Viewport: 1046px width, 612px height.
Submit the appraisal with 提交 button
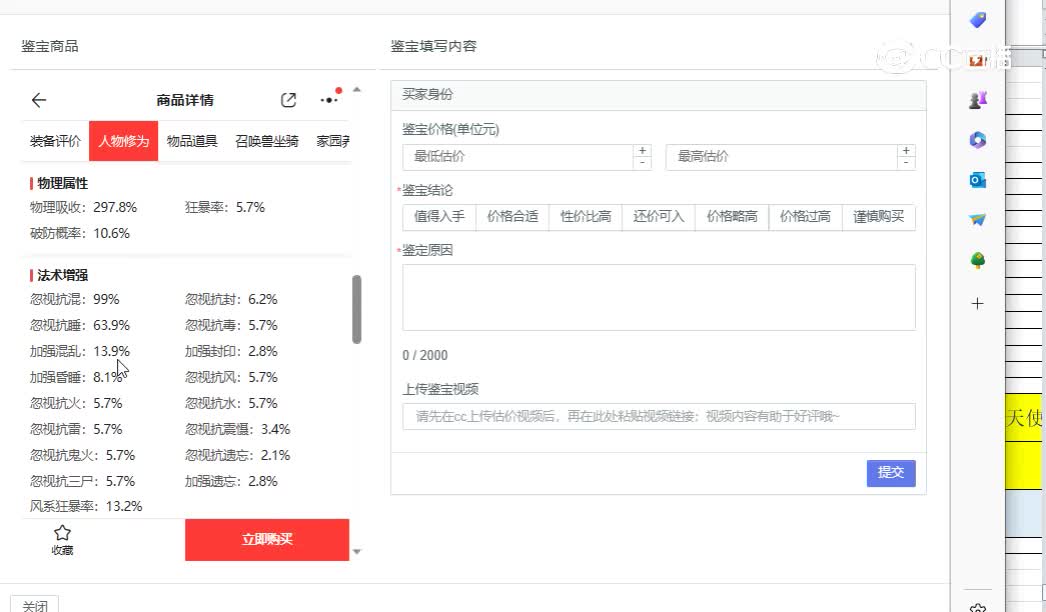[890, 473]
